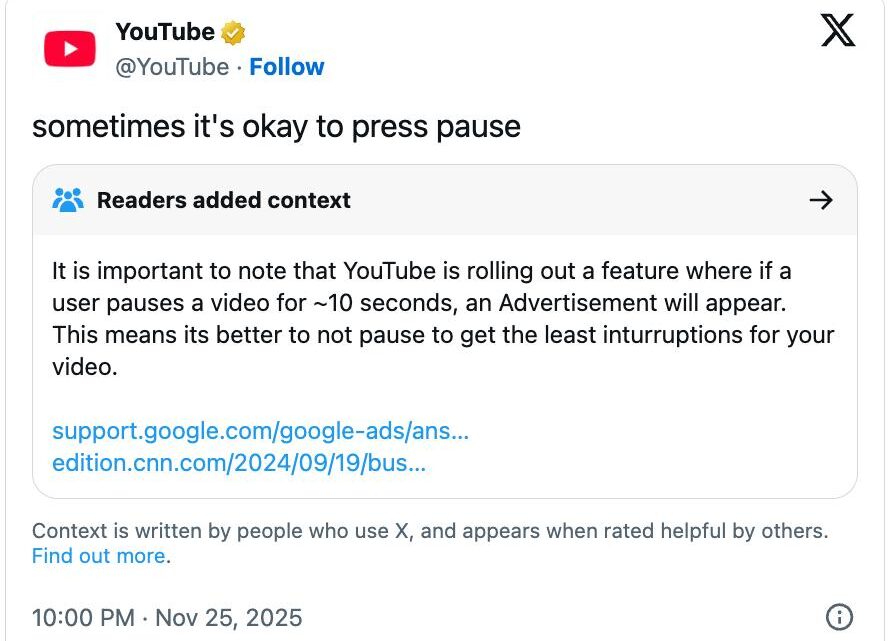Viewport: 890px width, 641px height.
Task: Open the support.google.com source link
Action: pos(260,431)
